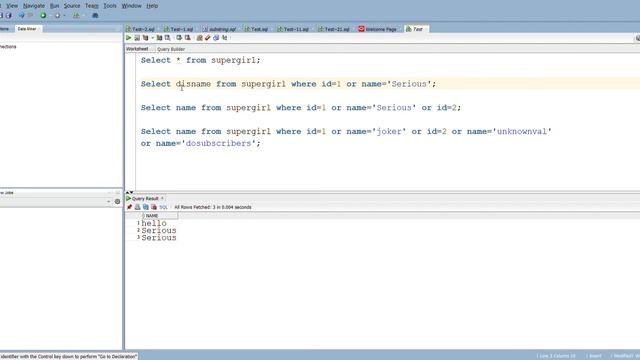640x360 pixels.
Task: Switch to the Query Builder tab
Action: coord(171,49)
